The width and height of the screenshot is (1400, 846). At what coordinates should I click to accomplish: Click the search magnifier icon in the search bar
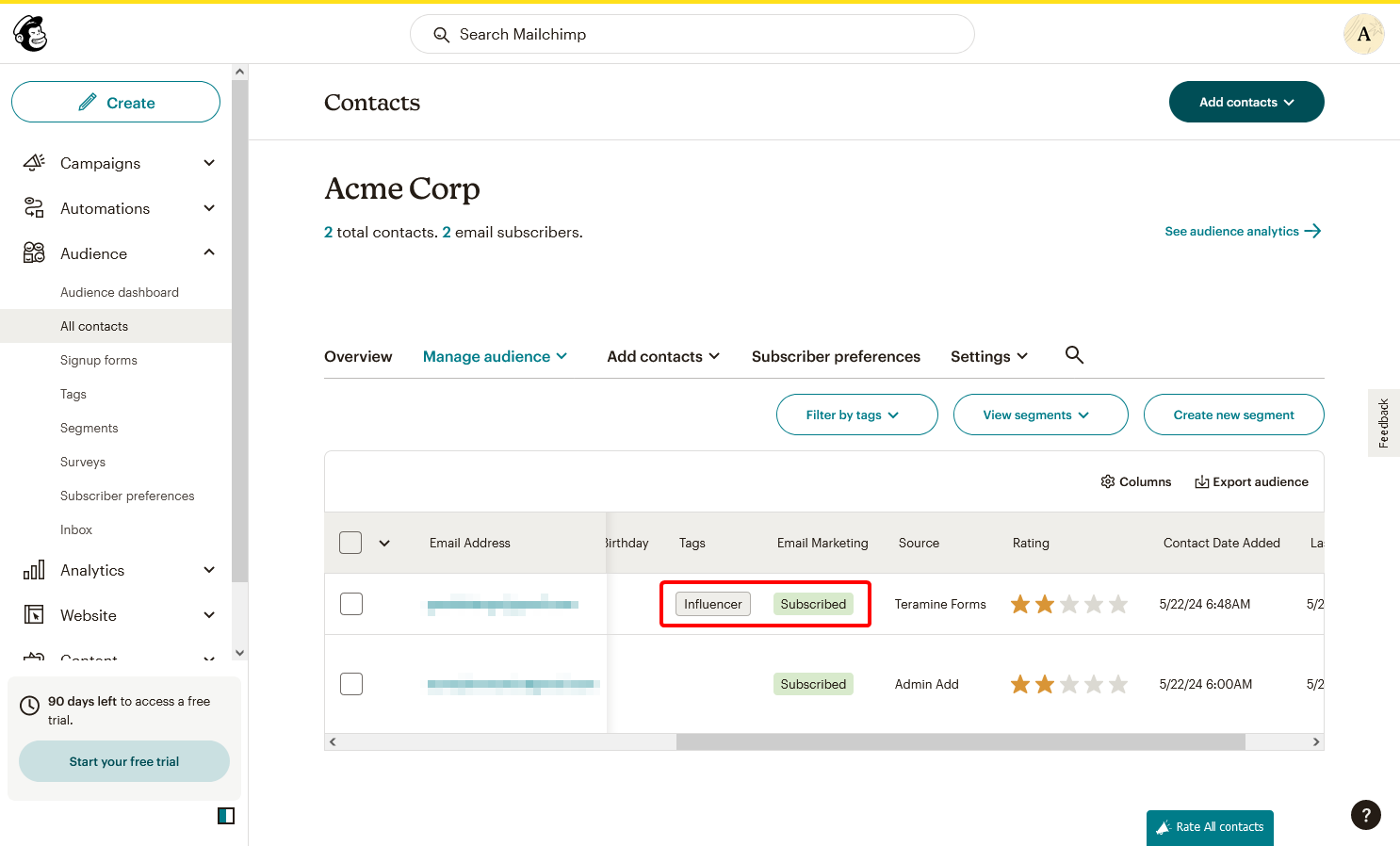point(441,35)
